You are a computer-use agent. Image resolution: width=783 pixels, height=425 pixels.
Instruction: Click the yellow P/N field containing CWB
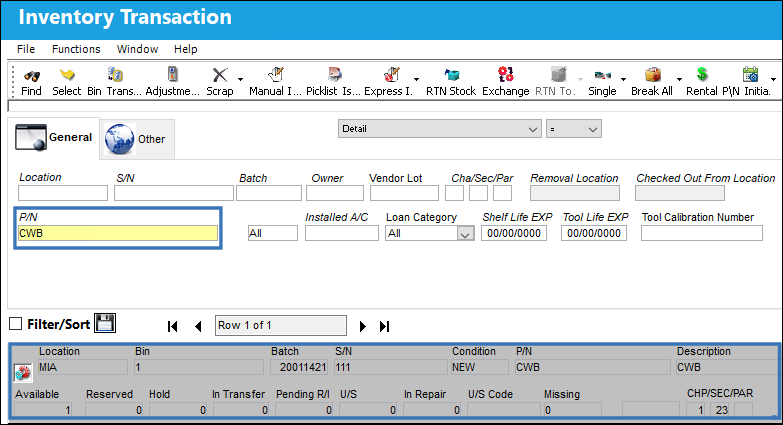pyautogui.click(x=118, y=233)
